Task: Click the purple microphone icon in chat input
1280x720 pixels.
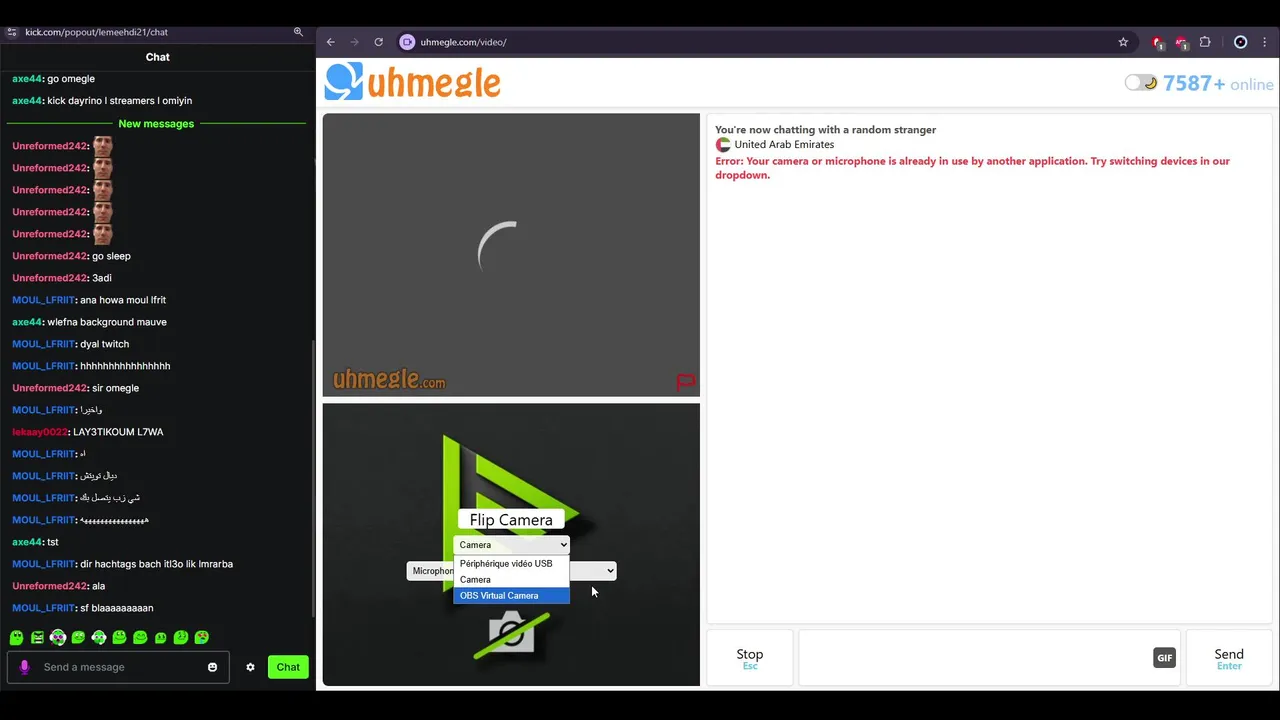Action: pyautogui.click(x=25, y=667)
